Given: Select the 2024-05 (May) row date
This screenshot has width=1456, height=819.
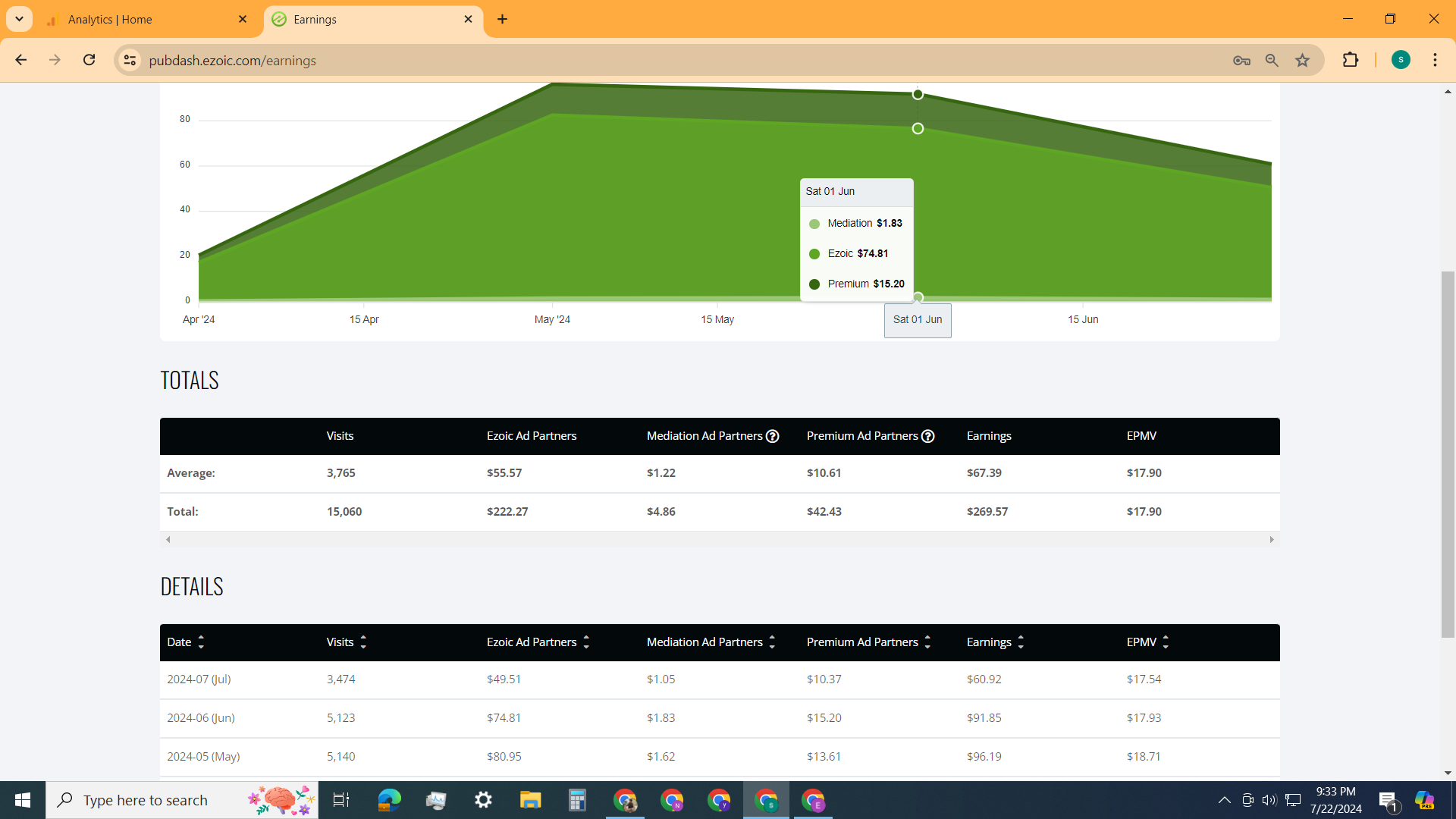Looking at the screenshot, I should pyautogui.click(x=203, y=757).
